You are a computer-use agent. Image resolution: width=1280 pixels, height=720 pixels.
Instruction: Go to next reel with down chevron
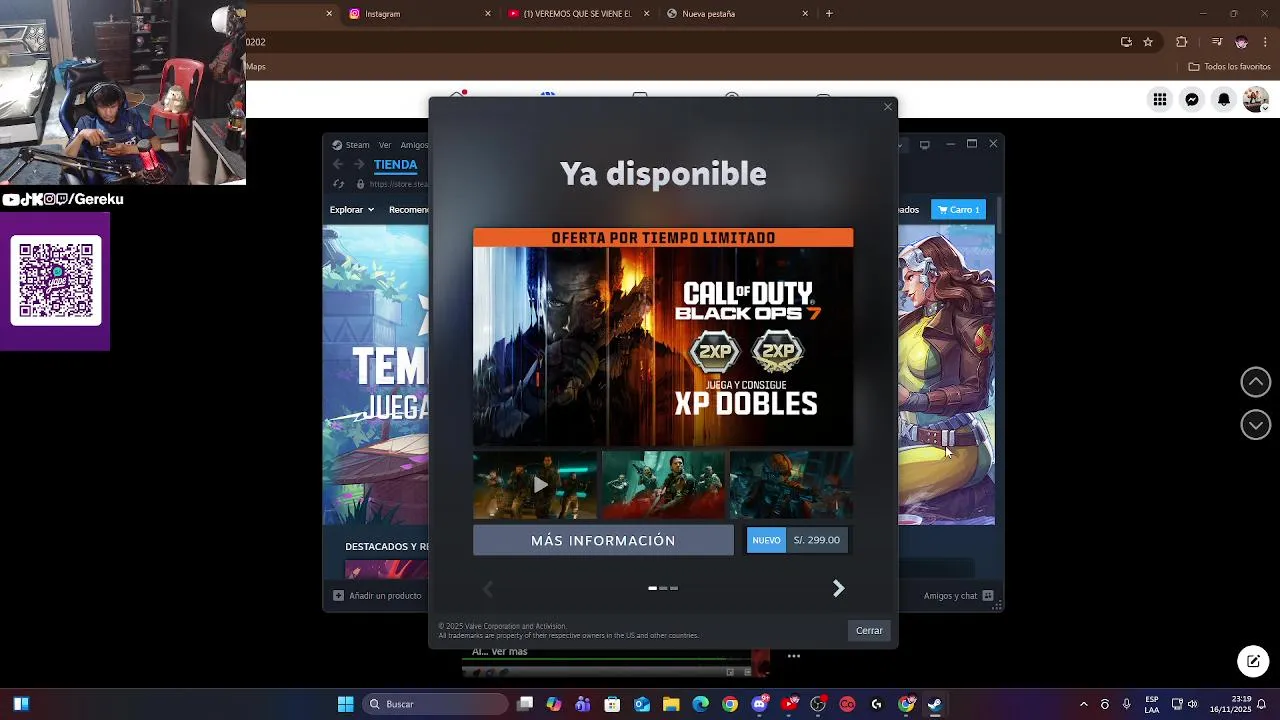pos(1256,425)
